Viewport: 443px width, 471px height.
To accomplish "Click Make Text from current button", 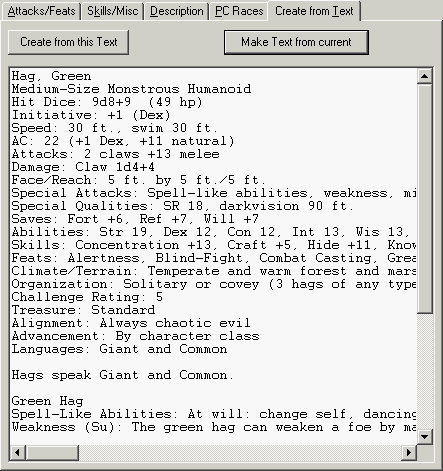I will coord(296,42).
